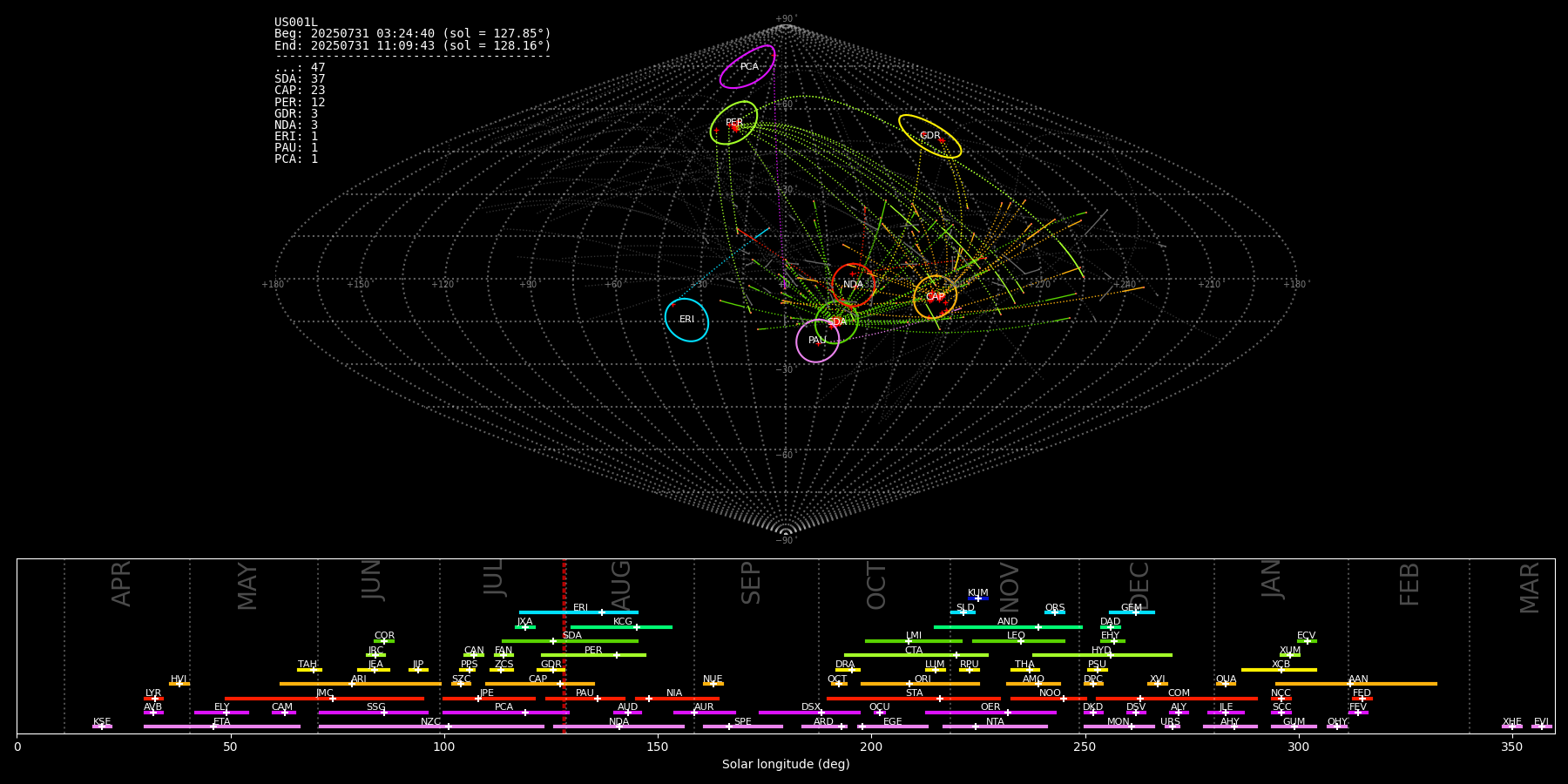Select the 'CAP: 23' count in the legend
Image resolution: width=1568 pixels, height=784 pixels.
[300, 91]
